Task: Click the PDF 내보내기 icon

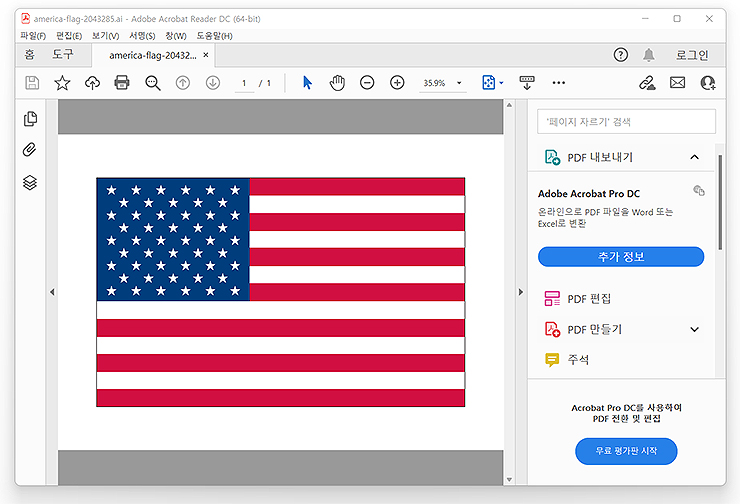Action: [552, 157]
